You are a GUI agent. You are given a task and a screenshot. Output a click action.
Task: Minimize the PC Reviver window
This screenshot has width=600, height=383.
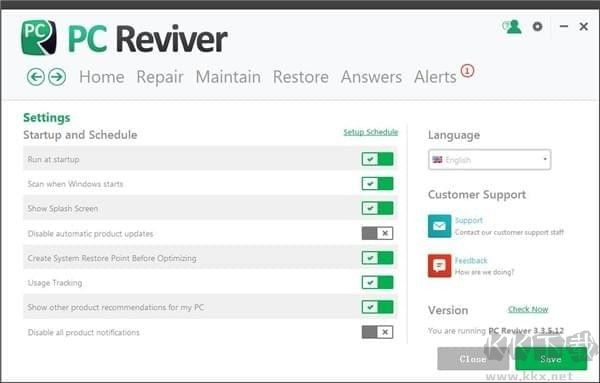tap(564, 26)
